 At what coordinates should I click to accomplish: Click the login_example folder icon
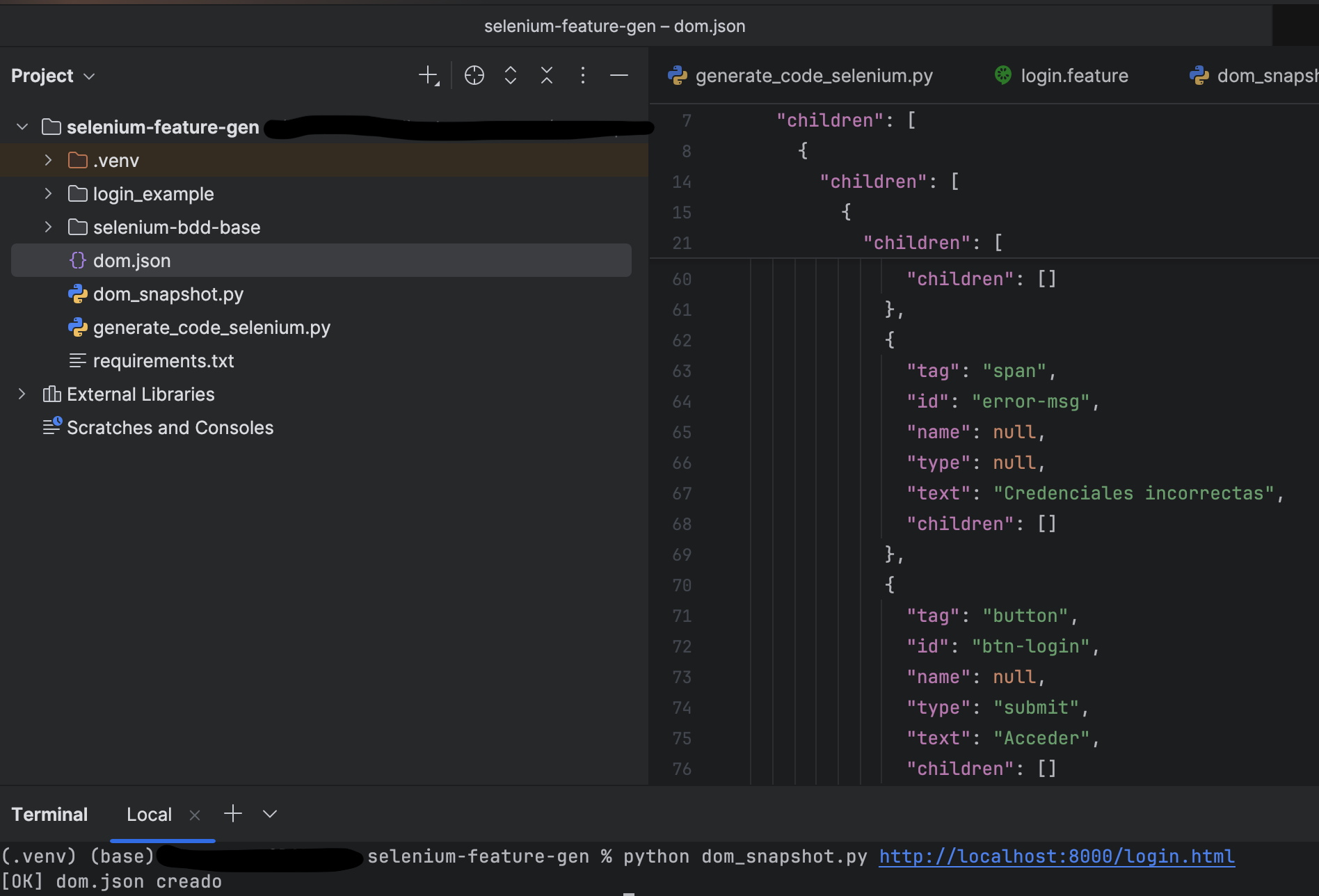coord(78,194)
